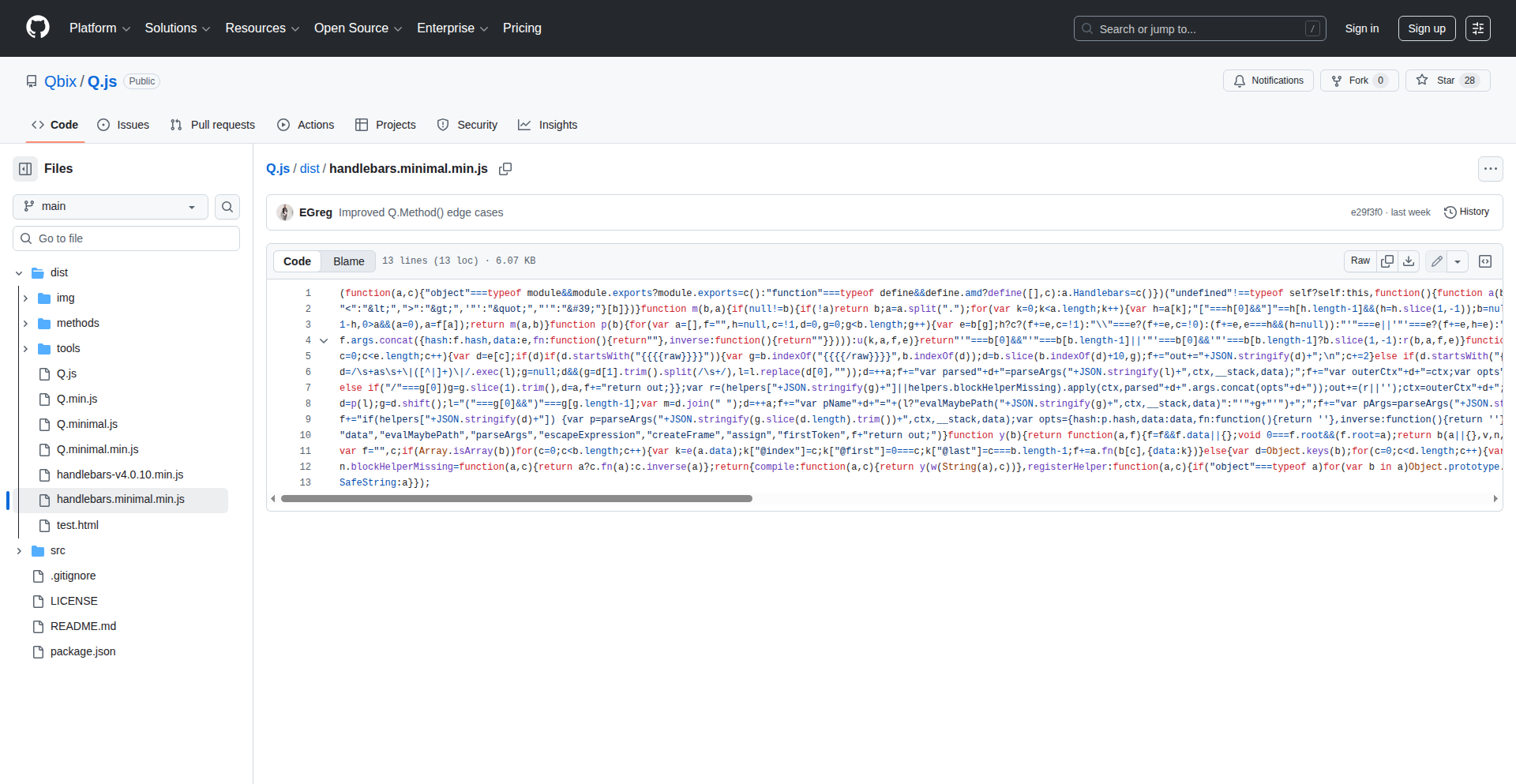This screenshot has width=1516, height=784.
Task: Open the handlebars-v4.0.10.min.js file
Action: [x=120, y=475]
